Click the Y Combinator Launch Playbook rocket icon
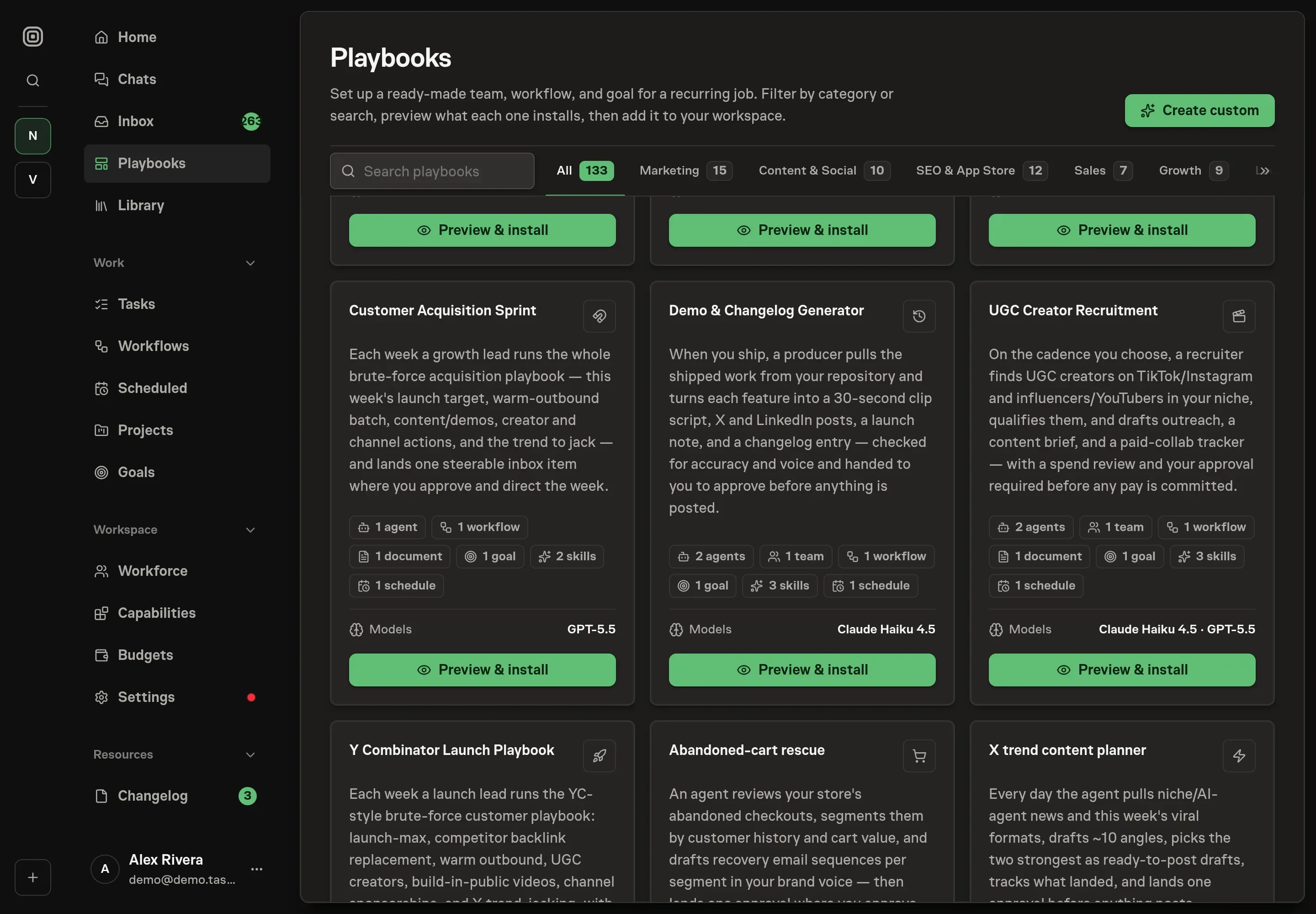 tap(599, 756)
